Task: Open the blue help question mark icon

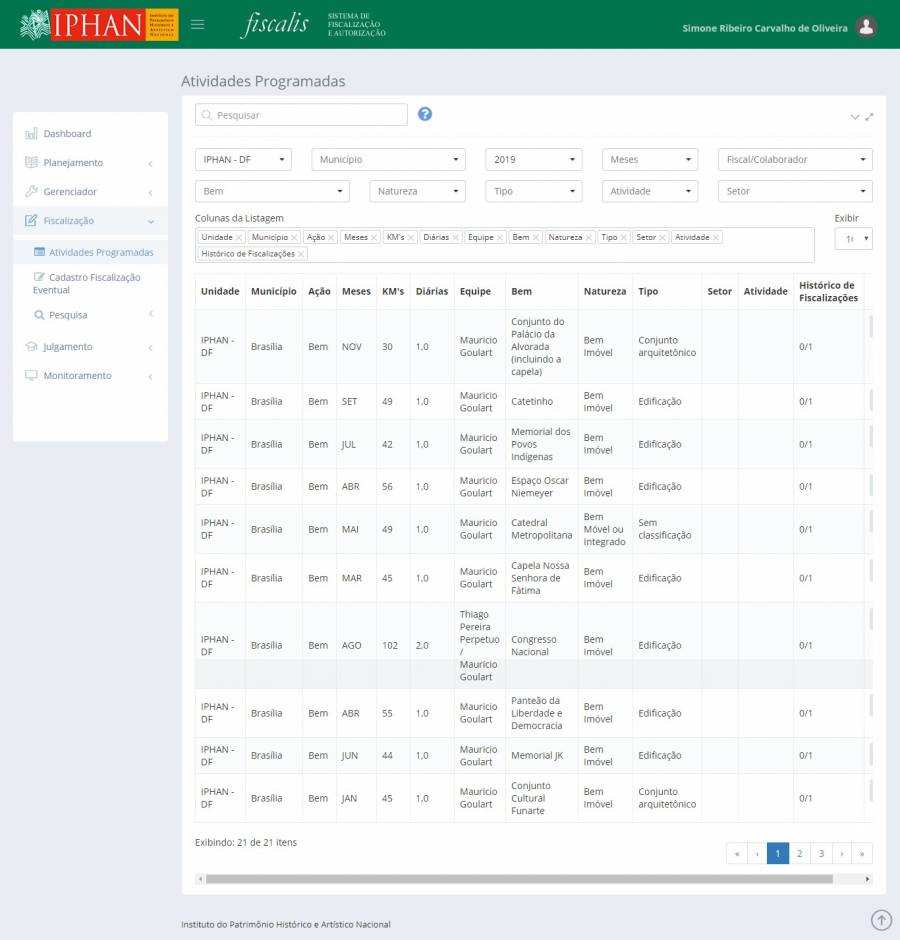Action: (x=425, y=114)
